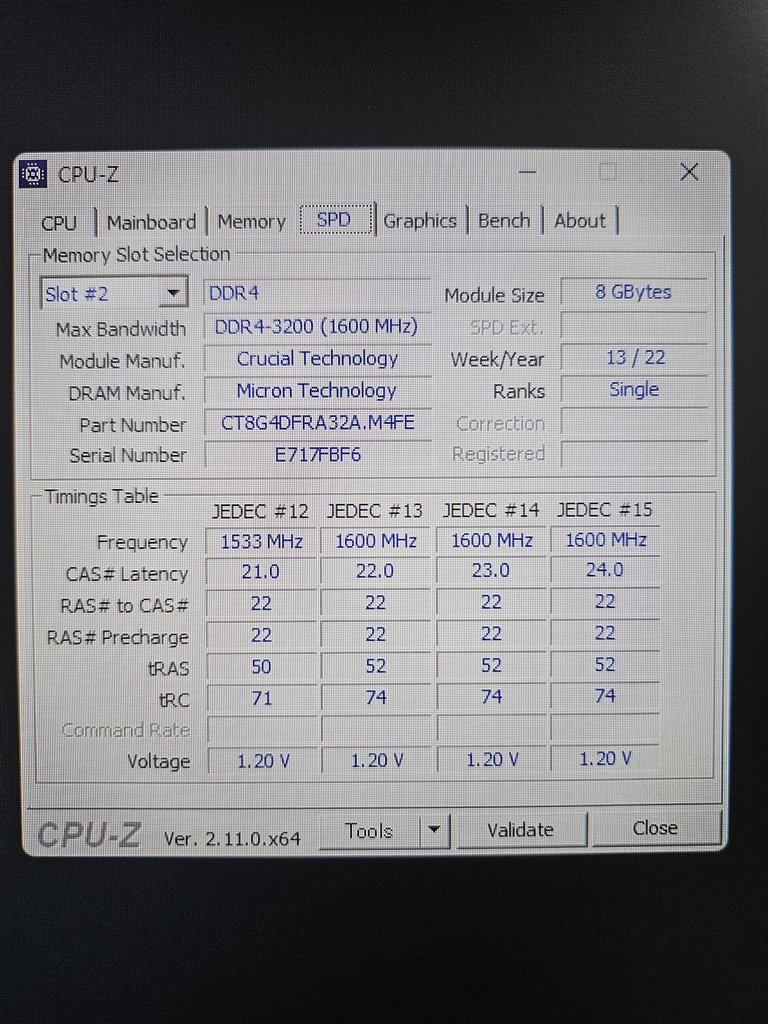Expand the Tools dropdown arrow
This screenshot has height=1024, width=768.
pos(434,831)
